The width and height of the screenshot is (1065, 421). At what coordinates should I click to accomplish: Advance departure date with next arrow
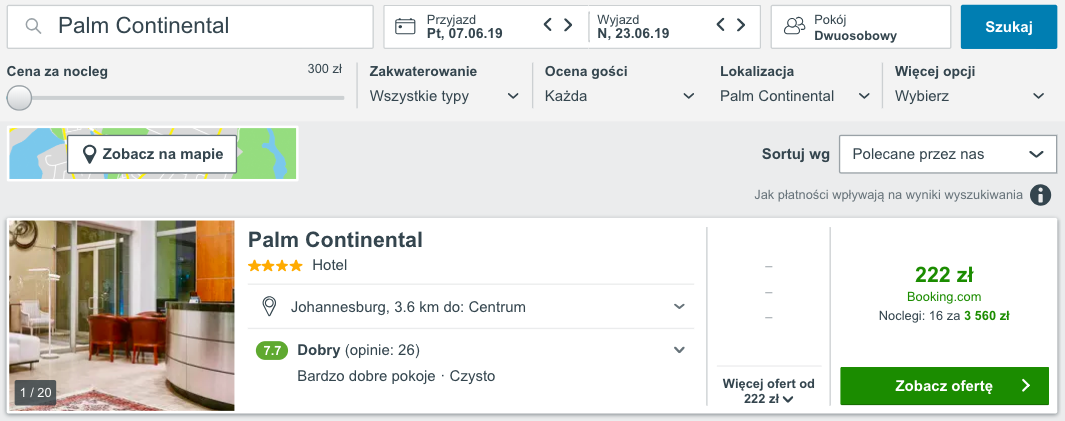pos(742,25)
